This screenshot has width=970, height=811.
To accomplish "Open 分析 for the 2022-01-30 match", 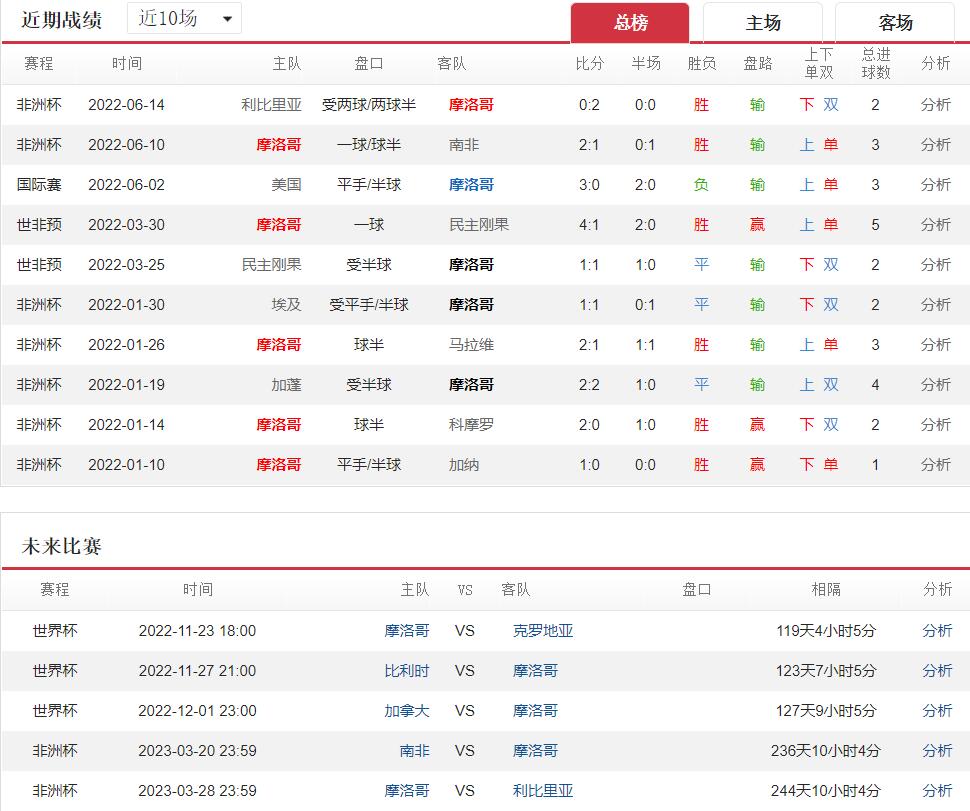I will pyautogui.click(x=935, y=304).
